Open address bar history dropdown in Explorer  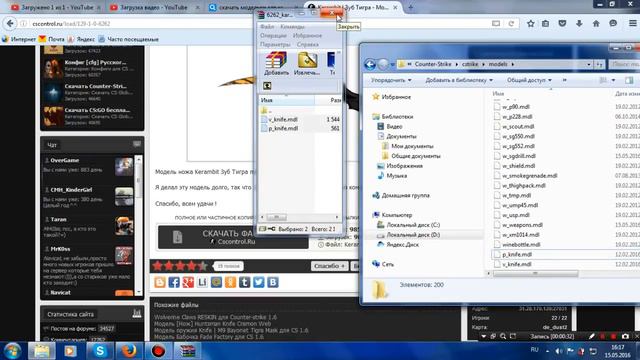click(589, 64)
